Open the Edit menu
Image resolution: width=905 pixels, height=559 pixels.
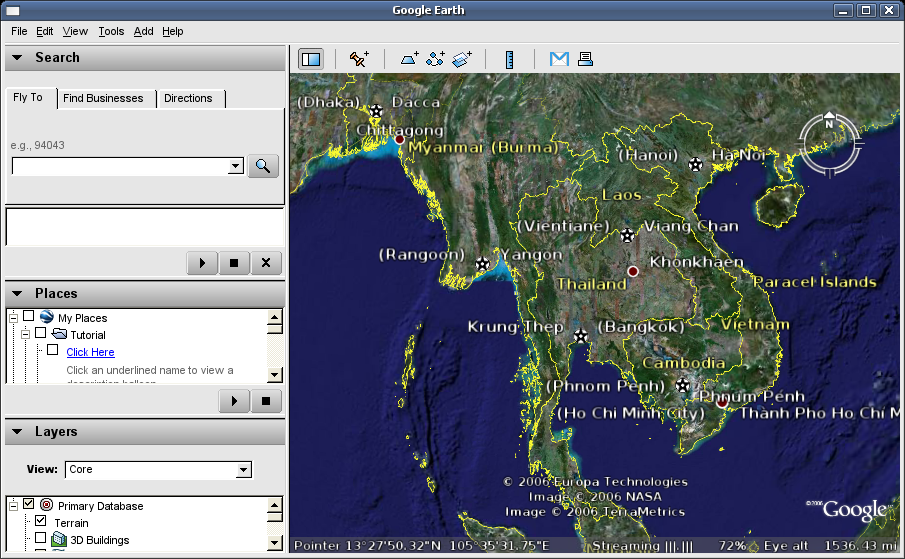(44, 31)
